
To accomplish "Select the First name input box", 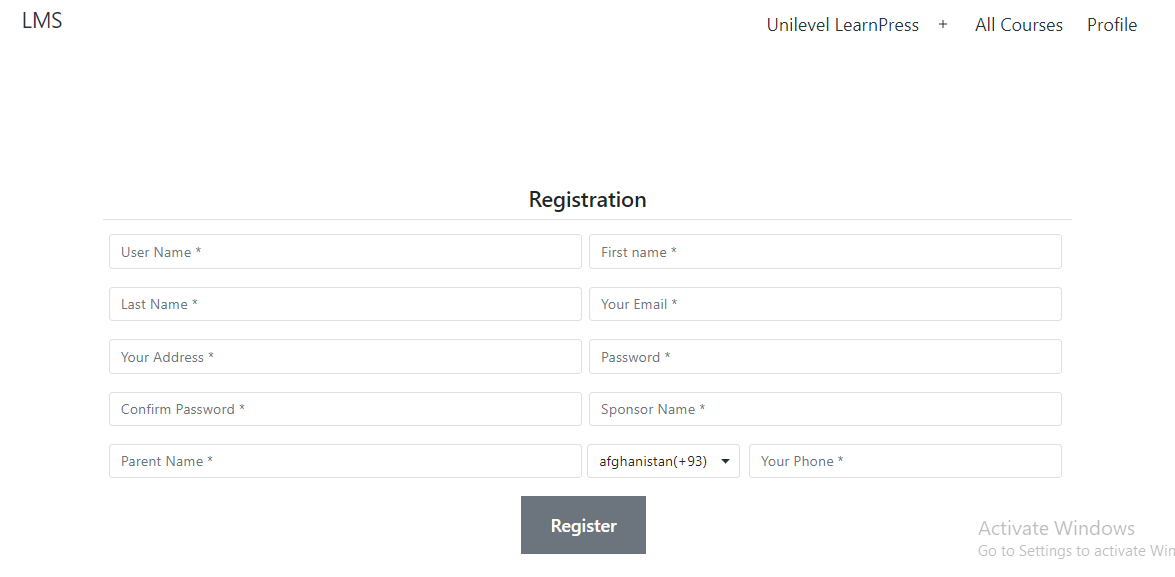I will click(825, 251).
